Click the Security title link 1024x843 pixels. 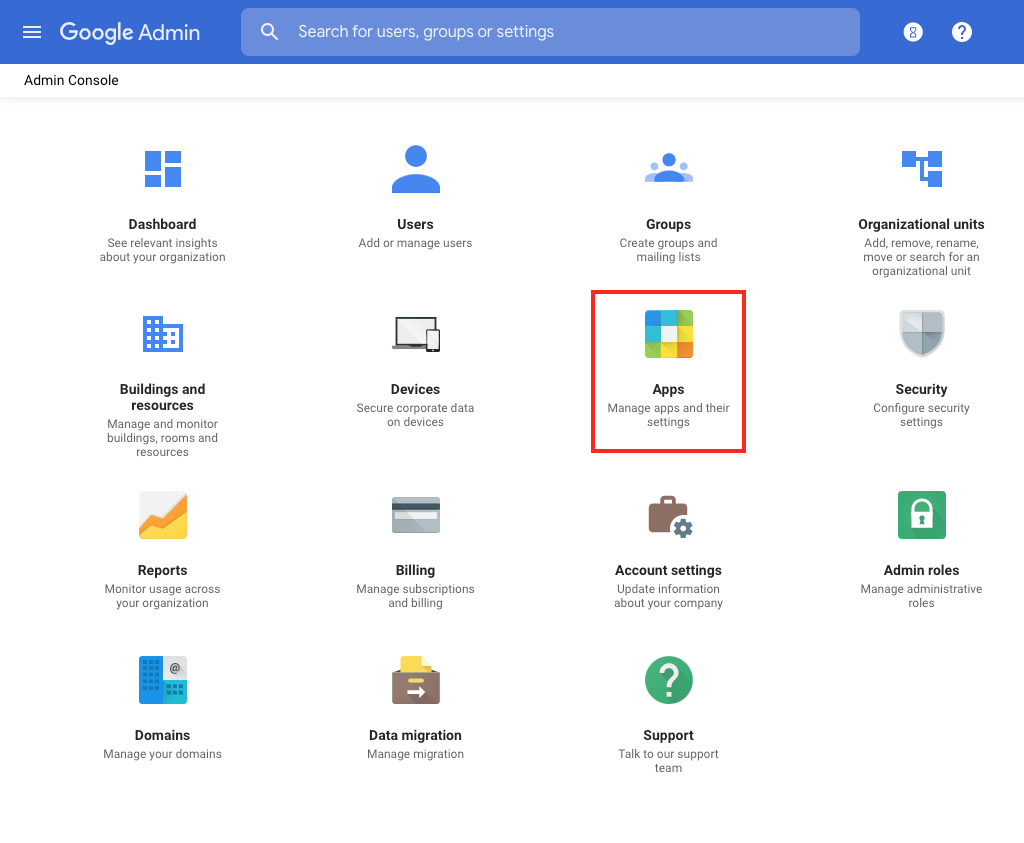[x=921, y=389]
